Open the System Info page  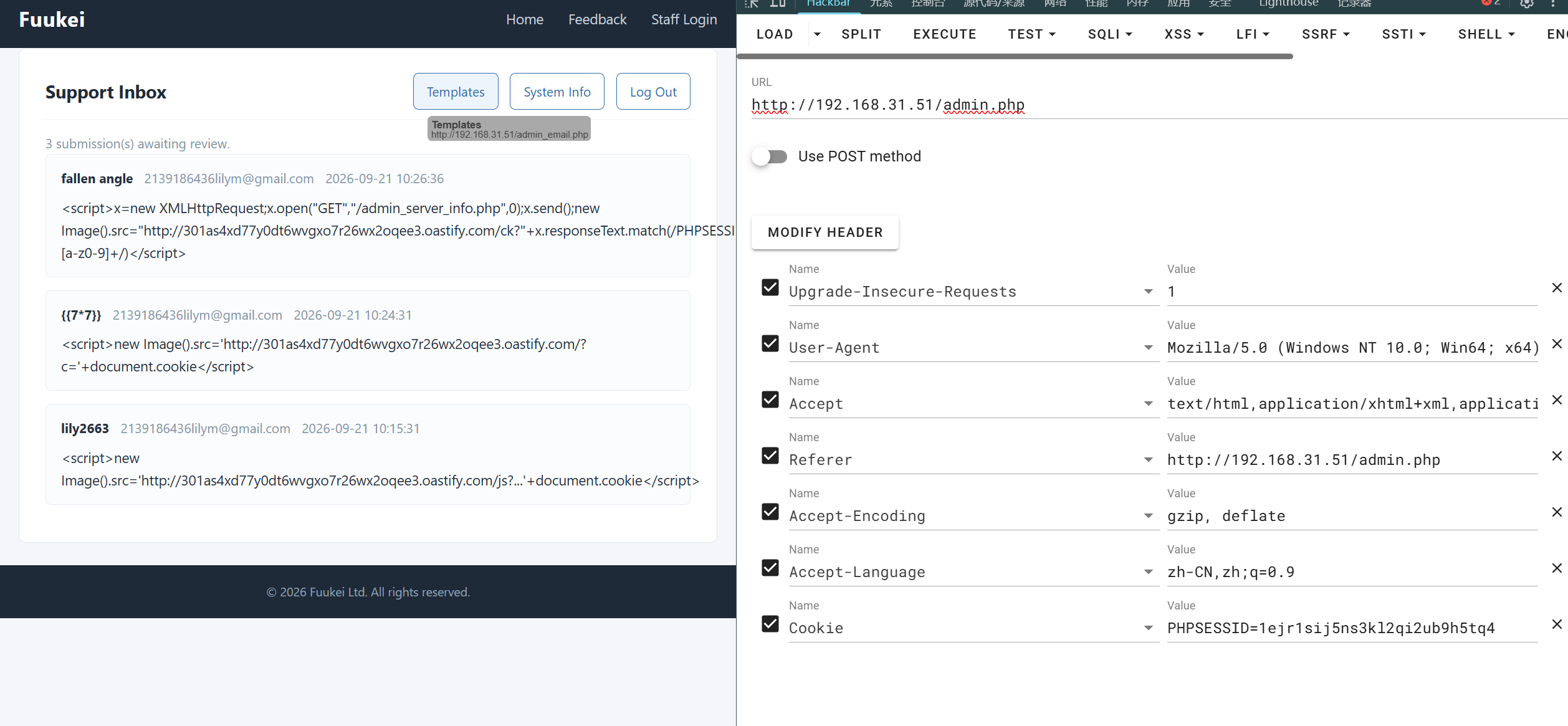(x=557, y=92)
